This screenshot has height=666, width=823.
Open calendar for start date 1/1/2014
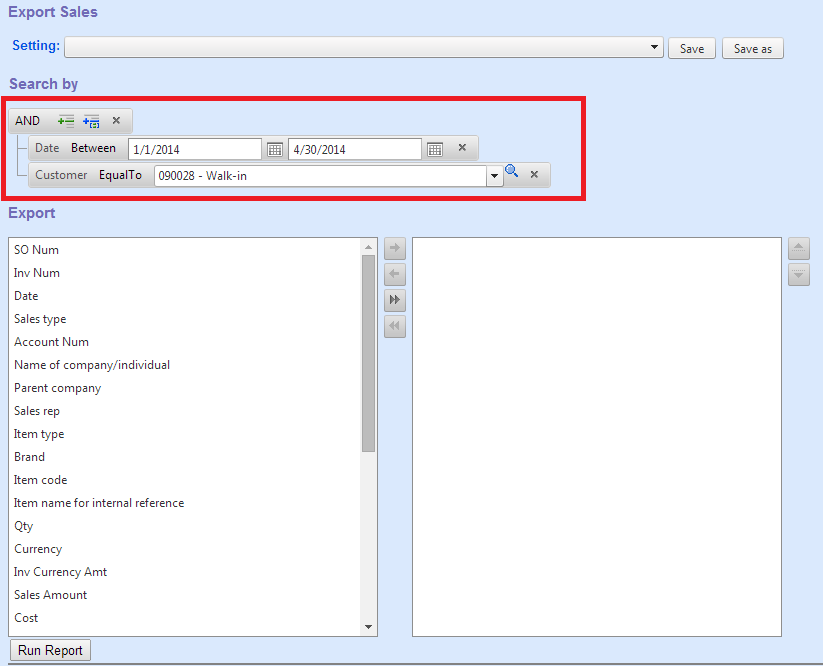tap(275, 149)
